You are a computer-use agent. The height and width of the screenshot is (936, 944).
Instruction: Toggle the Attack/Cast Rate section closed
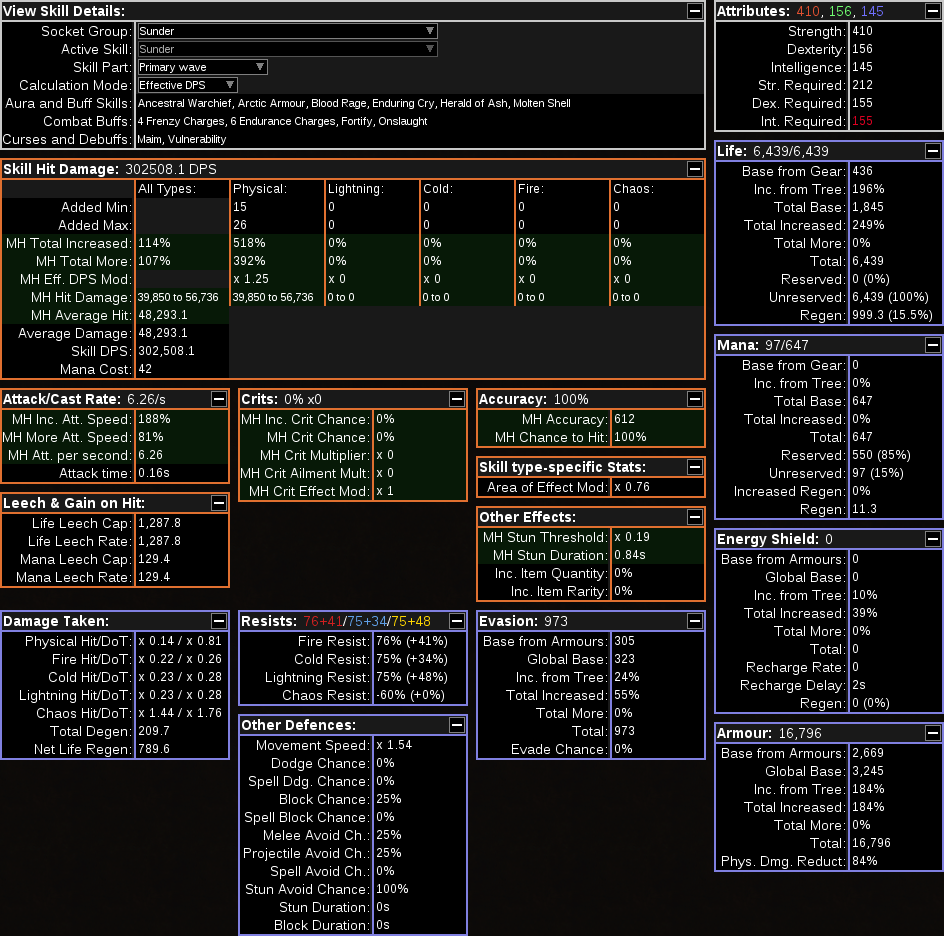click(219, 399)
